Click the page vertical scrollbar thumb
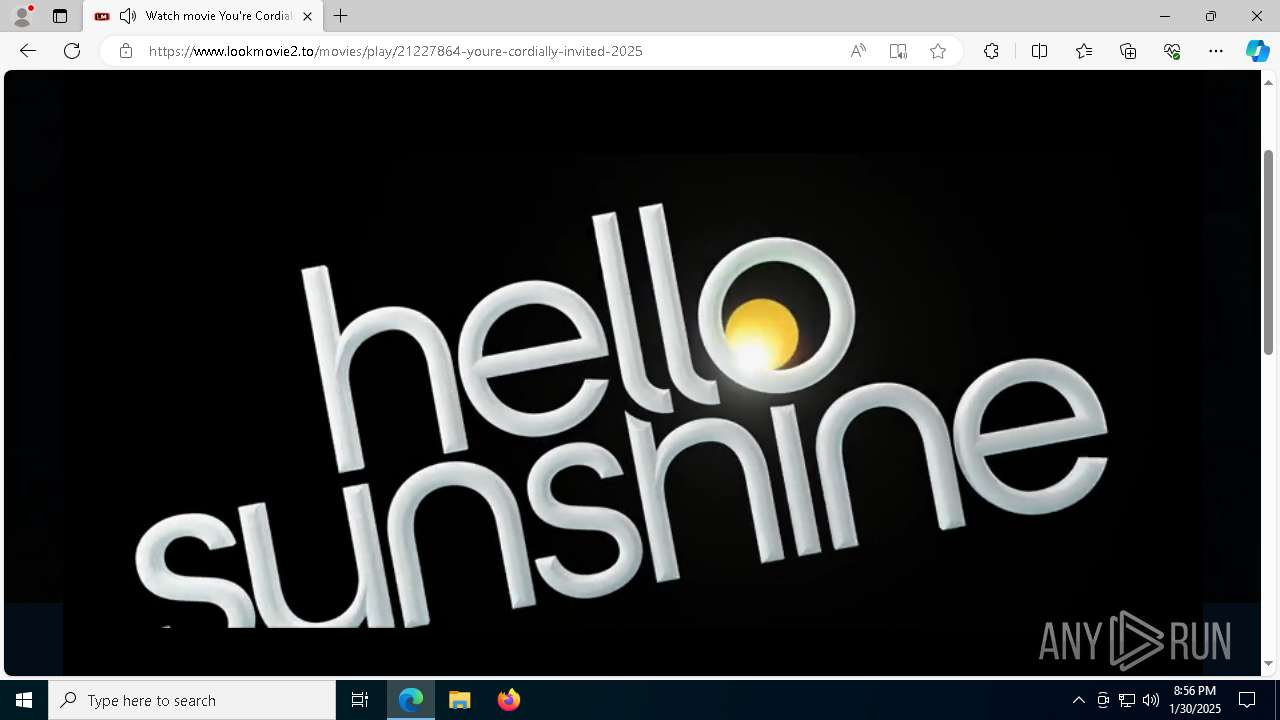 click(1268, 252)
